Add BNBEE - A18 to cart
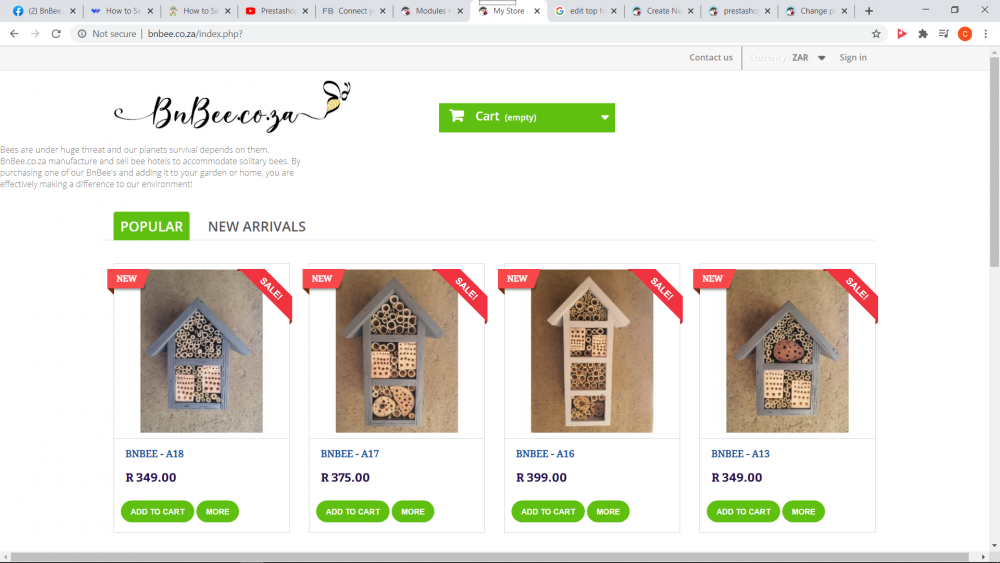 (x=158, y=511)
